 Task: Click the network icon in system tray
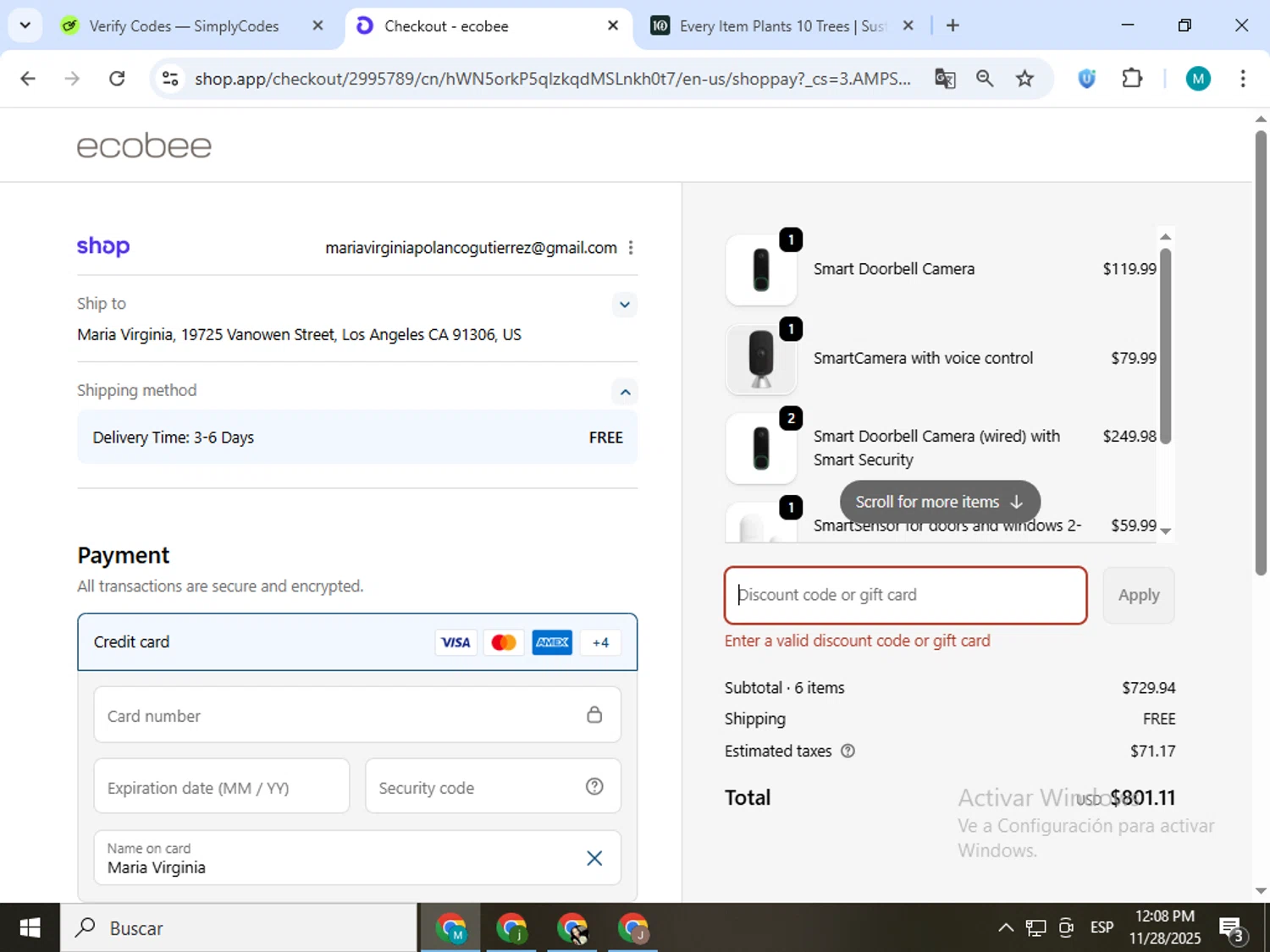pos(1035,928)
